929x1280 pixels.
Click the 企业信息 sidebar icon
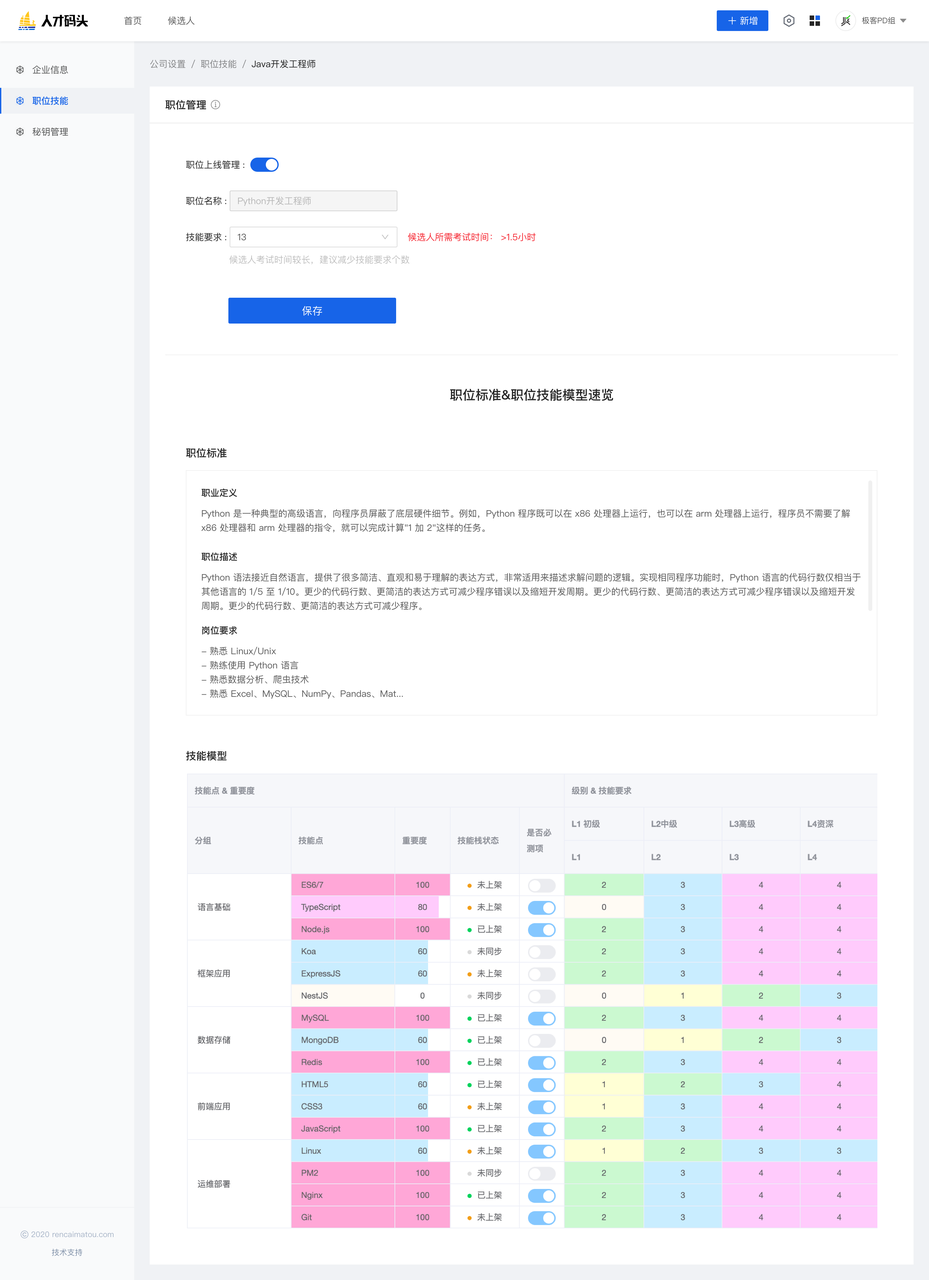pyautogui.click(x=20, y=70)
